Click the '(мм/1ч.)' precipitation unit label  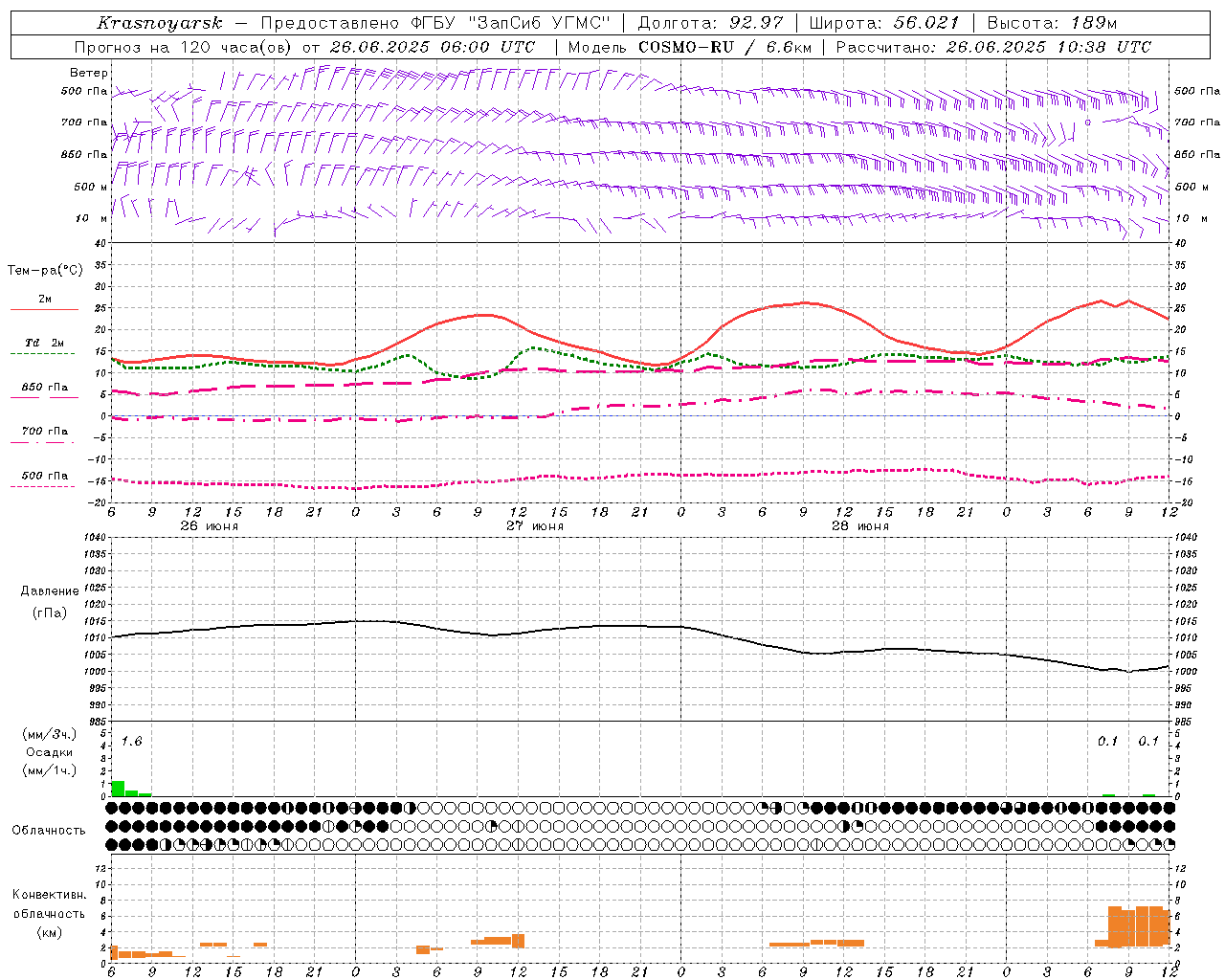(x=49, y=770)
